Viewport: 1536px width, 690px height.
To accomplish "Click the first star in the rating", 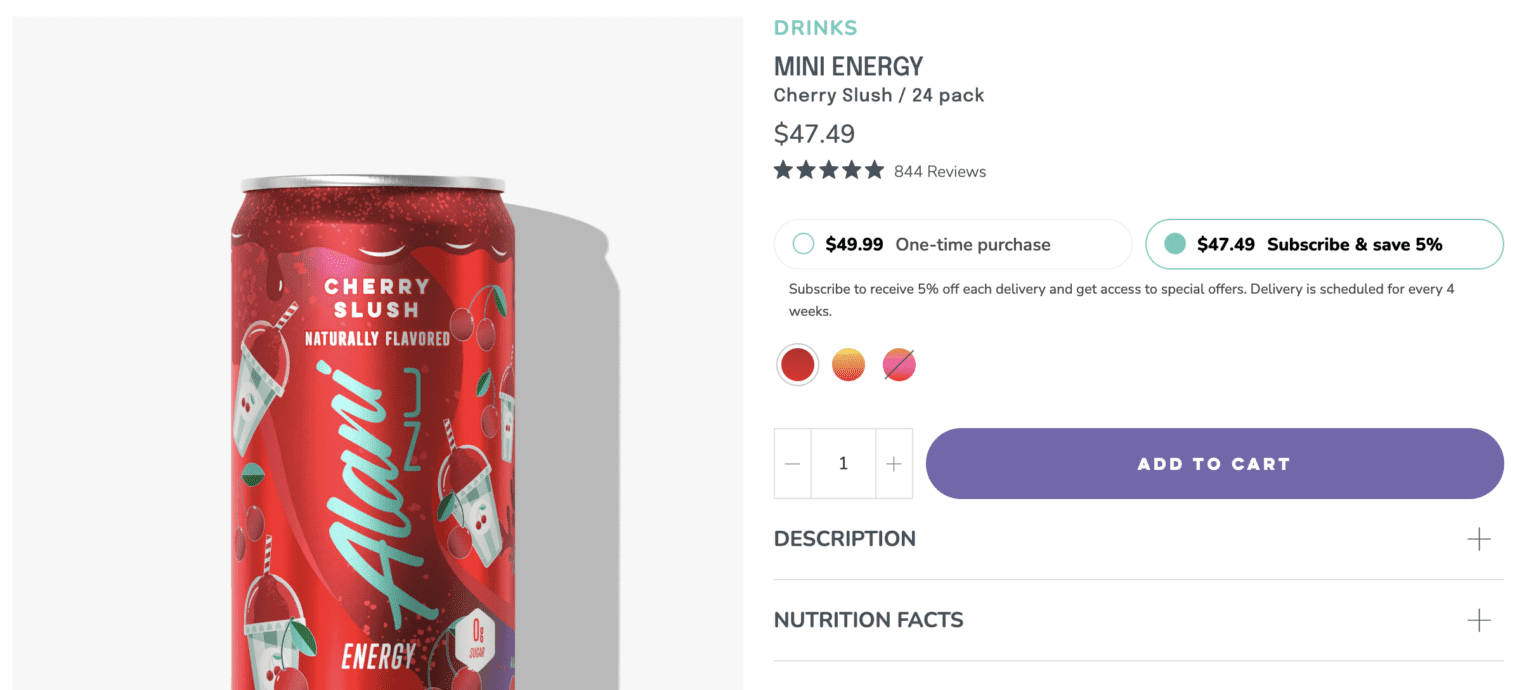I will pyautogui.click(x=783, y=170).
